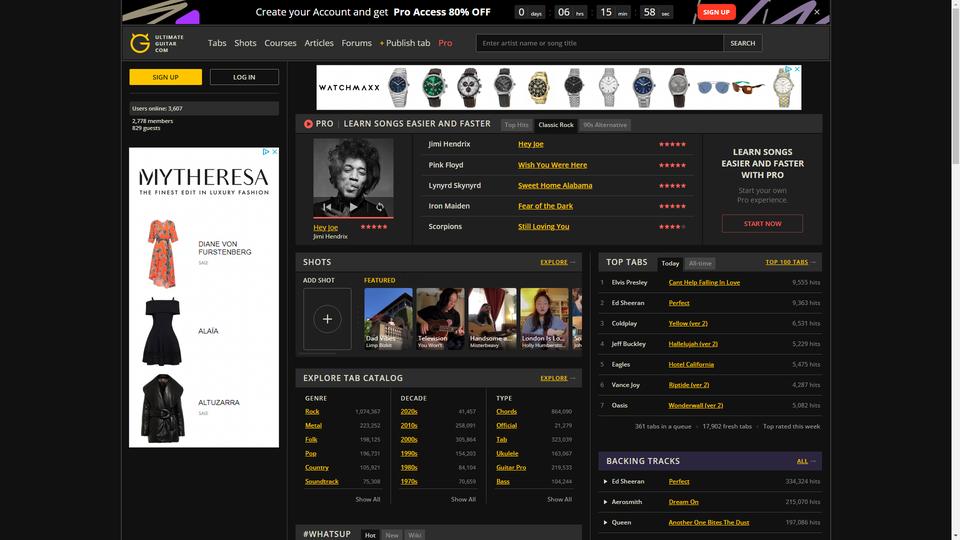The image size is (960, 540).
Task: Open Wish You Were Here tab
Action: (552, 165)
